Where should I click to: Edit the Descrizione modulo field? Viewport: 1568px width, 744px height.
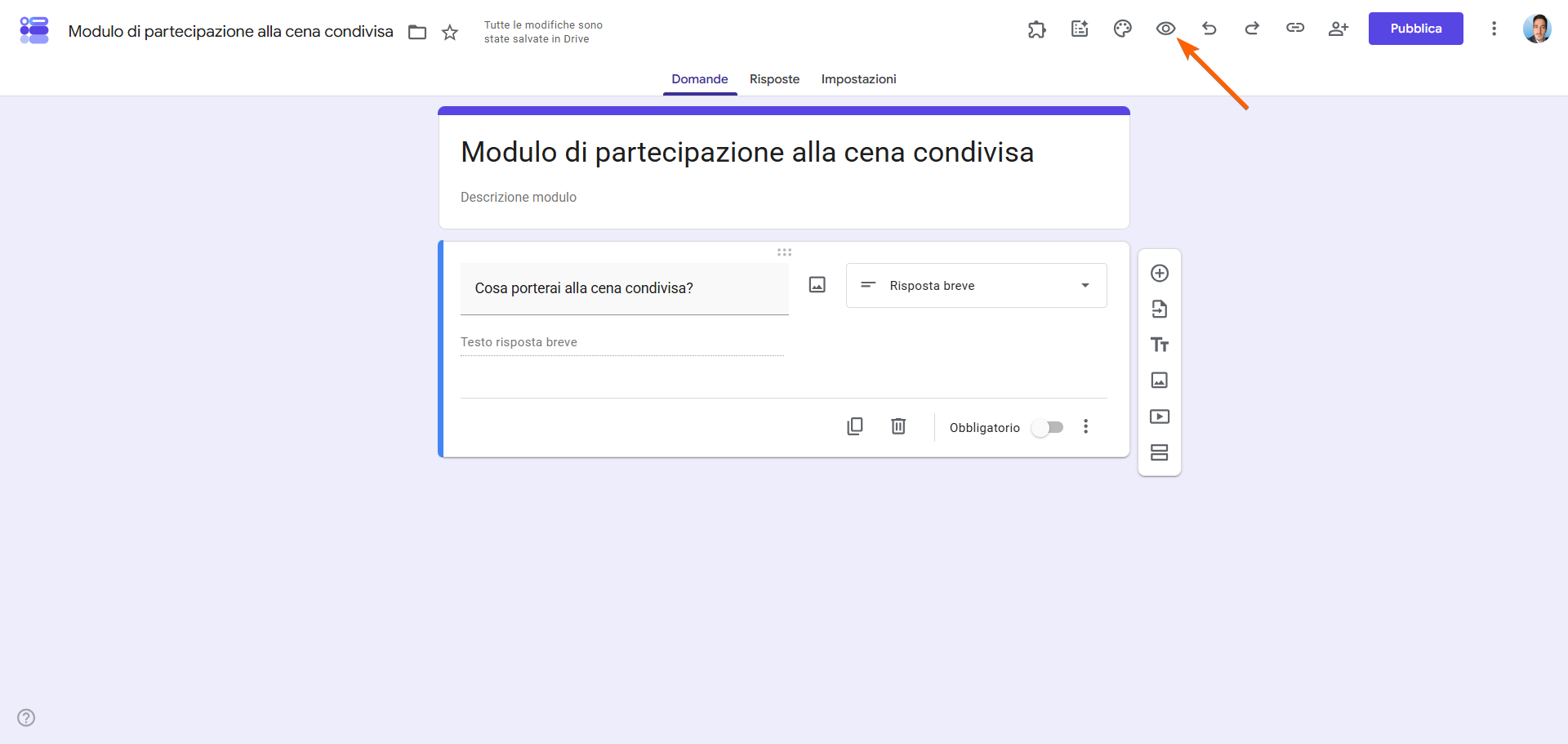784,198
